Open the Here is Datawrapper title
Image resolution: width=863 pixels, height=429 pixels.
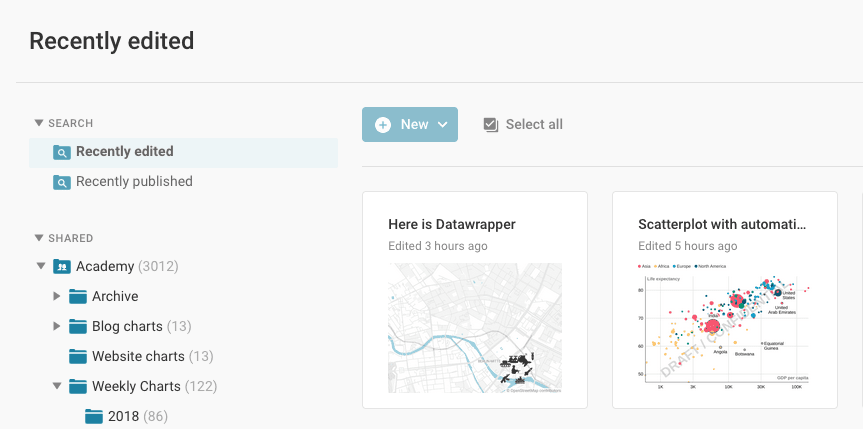tap(452, 224)
